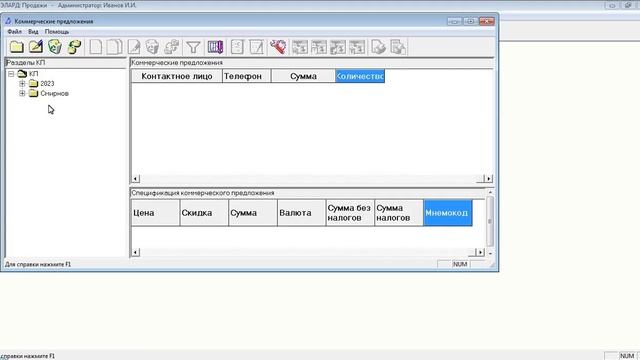The image size is (640, 360).
Task: Click the Сумма без налогов column header
Action: click(350, 213)
